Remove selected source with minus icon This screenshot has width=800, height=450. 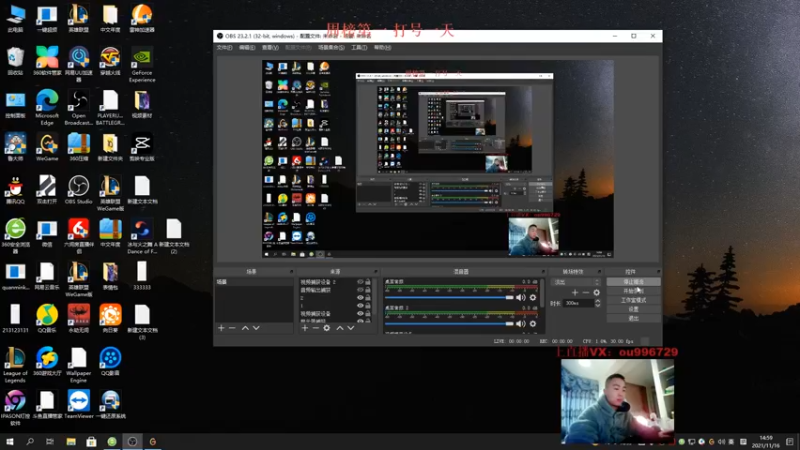315,328
